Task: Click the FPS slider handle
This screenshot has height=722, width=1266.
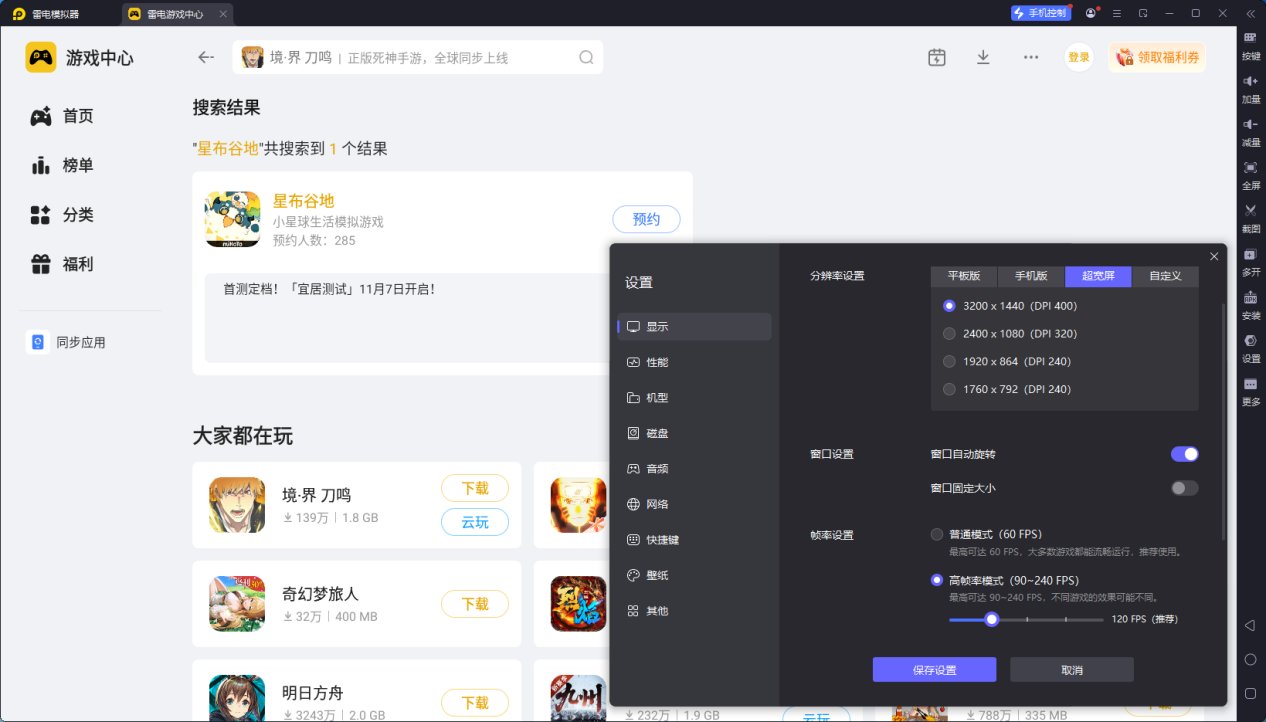Action: (x=991, y=619)
